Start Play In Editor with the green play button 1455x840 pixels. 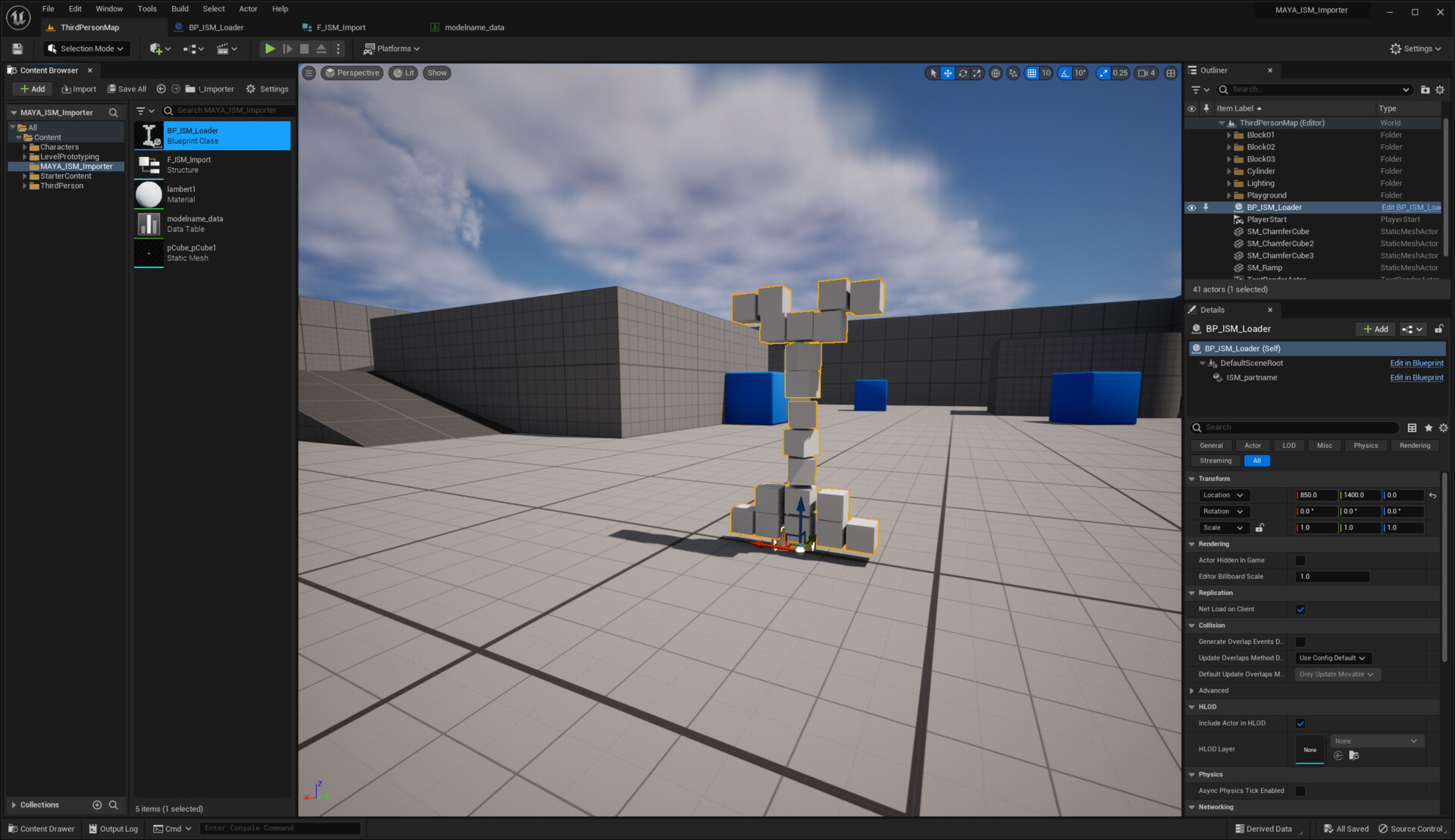271,48
